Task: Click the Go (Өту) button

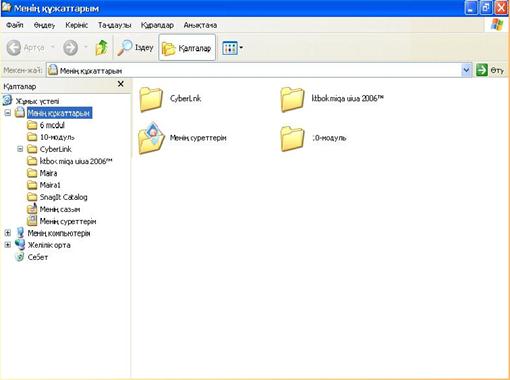Action: click(x=490, y=70)
